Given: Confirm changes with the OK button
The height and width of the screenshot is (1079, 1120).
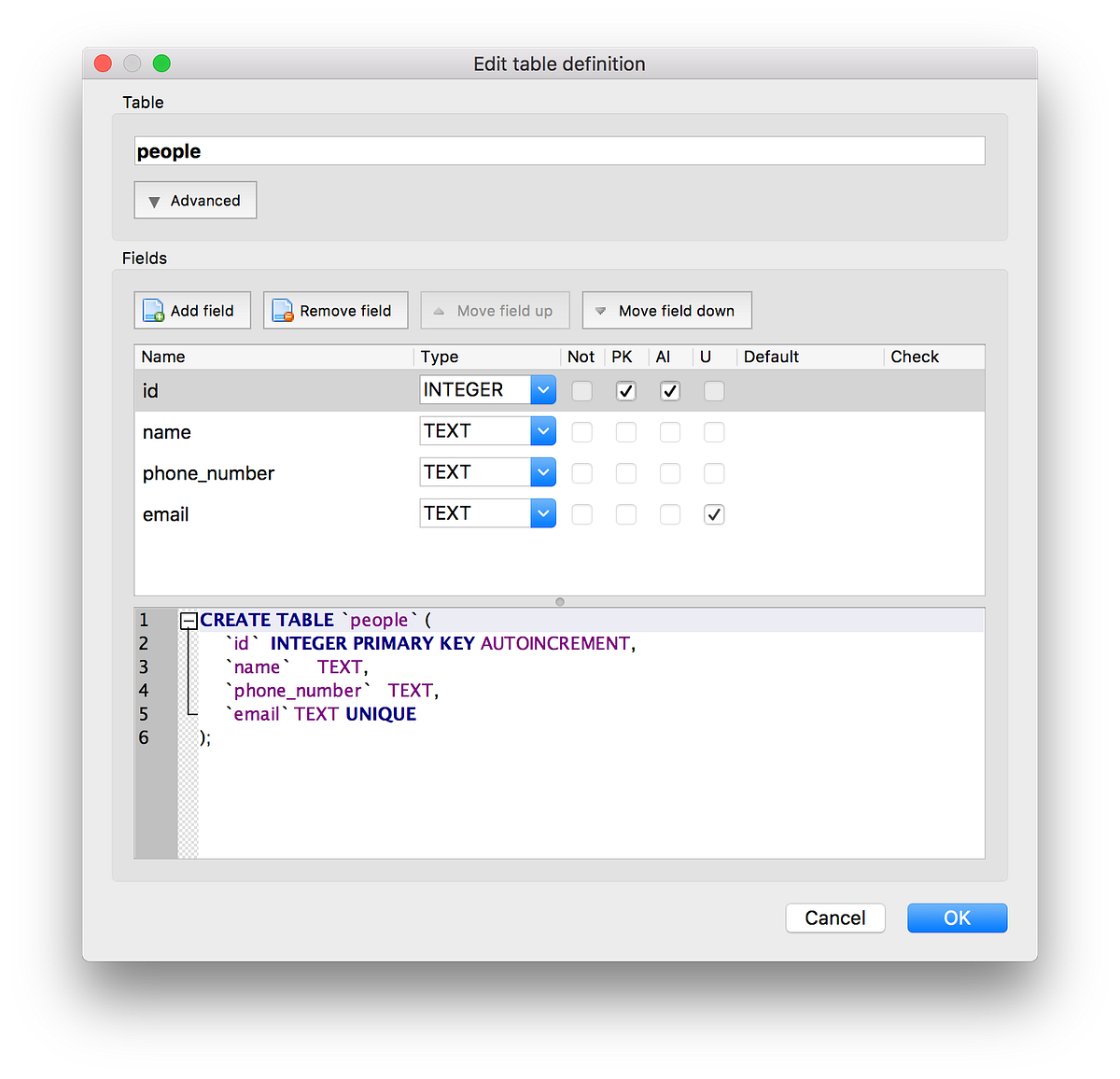Looking at the screenshot, I should [x=957, y=918].
